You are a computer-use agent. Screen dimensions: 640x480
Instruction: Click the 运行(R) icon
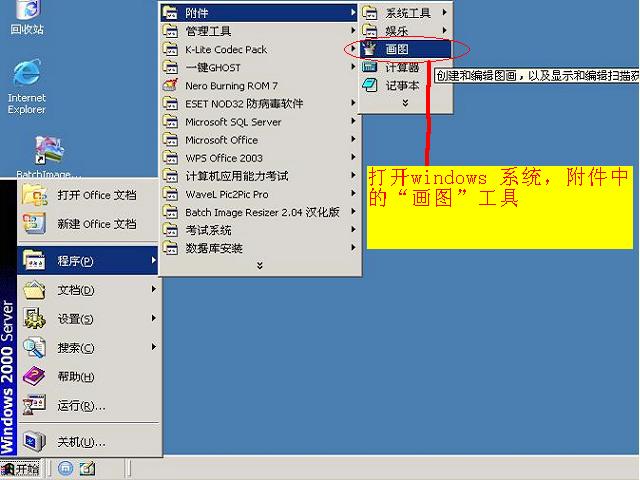click(x=34, y=405)
